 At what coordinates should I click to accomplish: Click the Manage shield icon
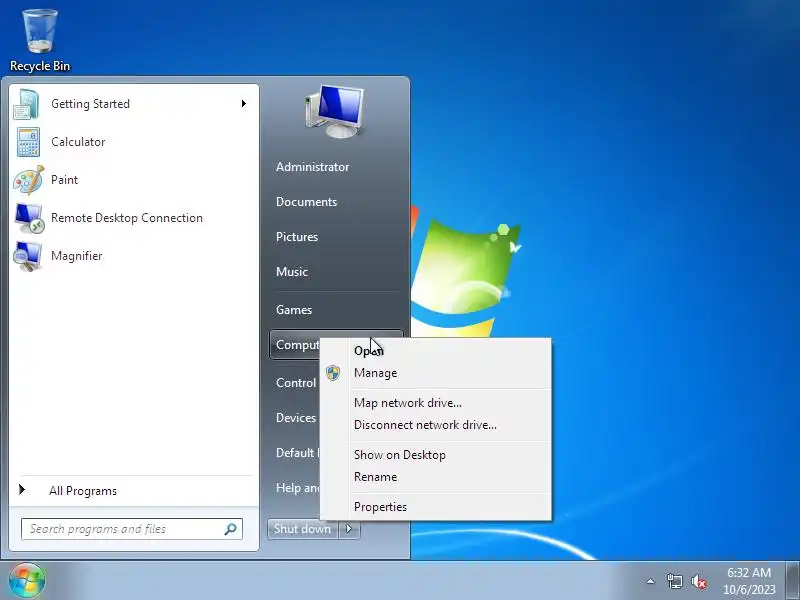point(333,373)
